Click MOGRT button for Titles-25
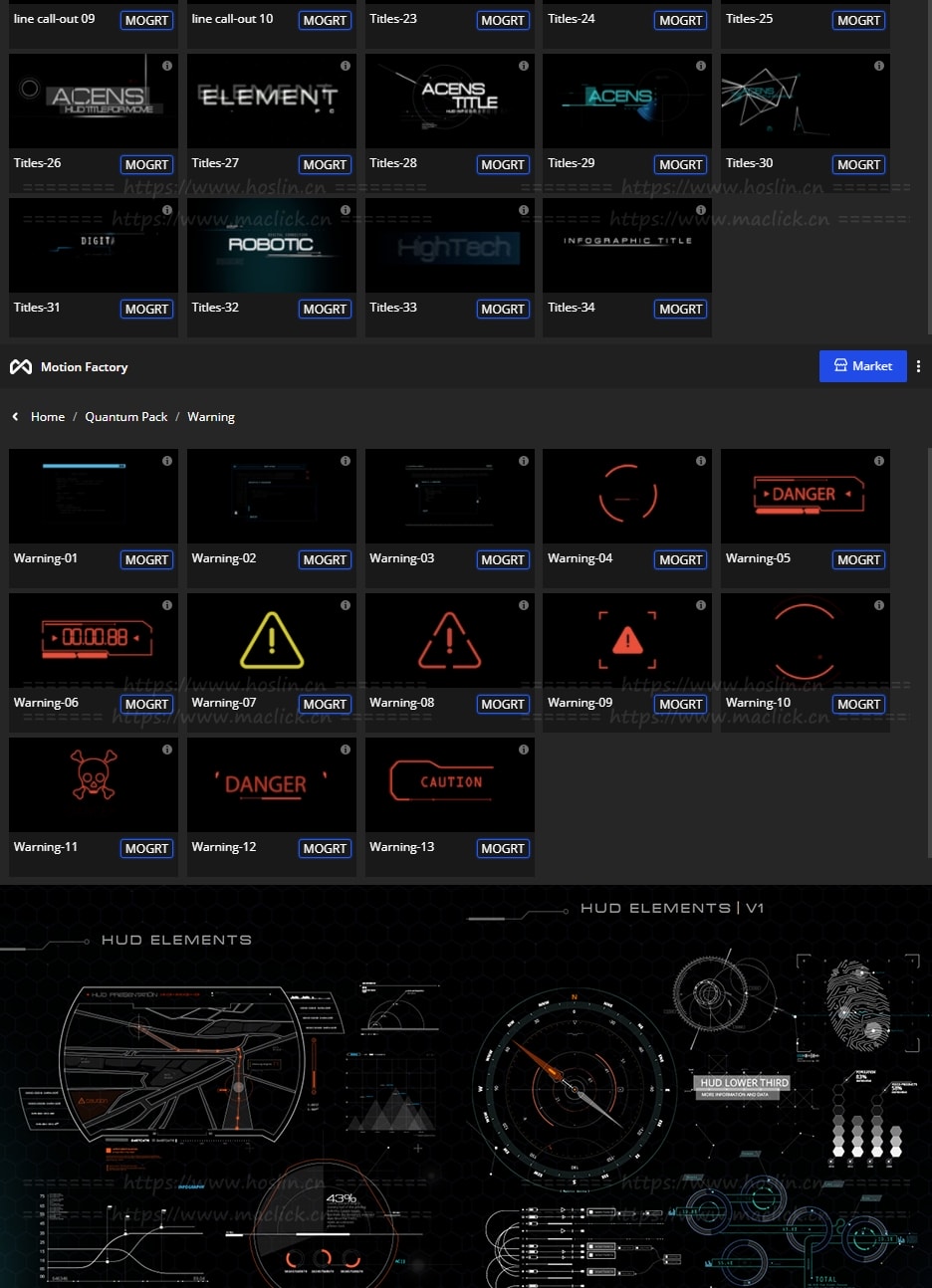Viewport: 932px width, 1288px height. [x=859, y=21]
